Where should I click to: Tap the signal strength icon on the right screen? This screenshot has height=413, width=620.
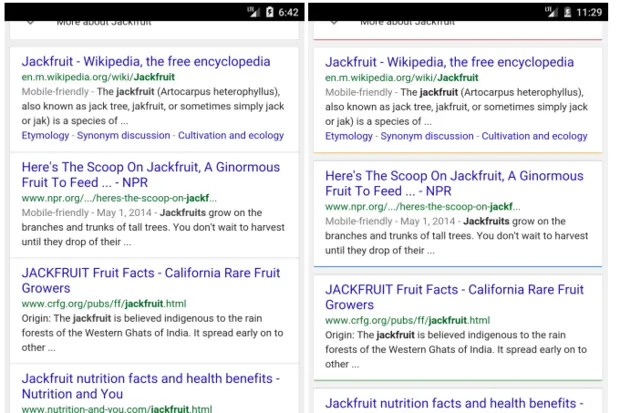[x=552, y=12]
